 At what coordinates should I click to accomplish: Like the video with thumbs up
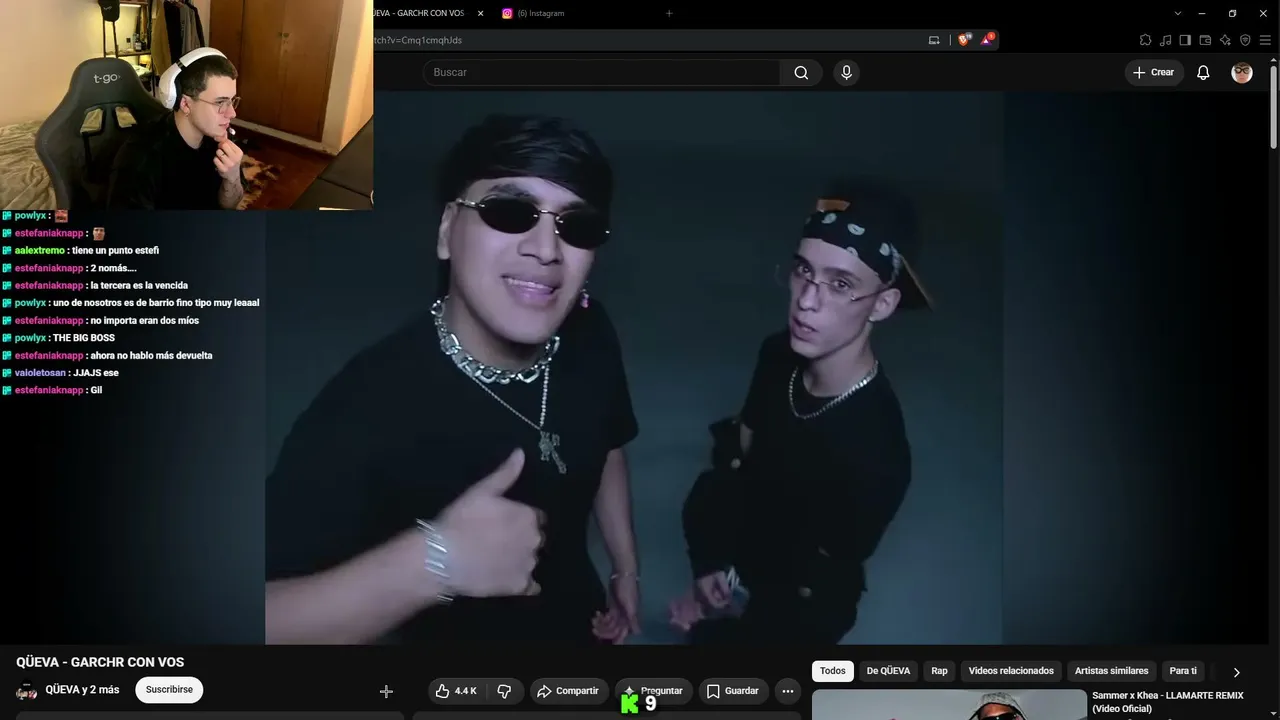455,691
